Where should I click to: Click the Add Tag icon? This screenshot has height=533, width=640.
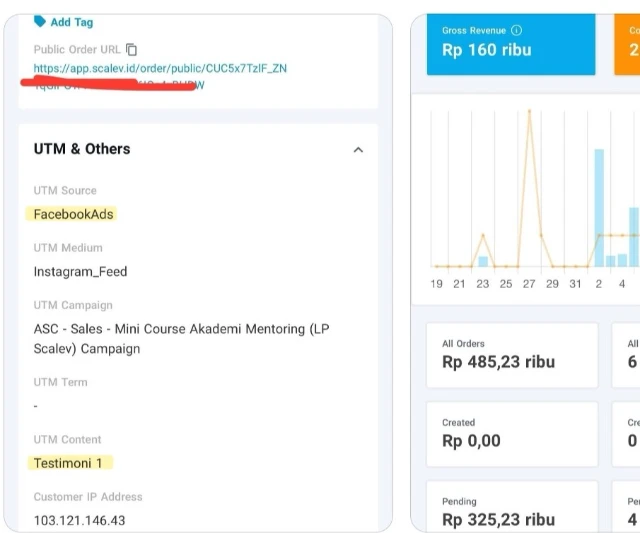40,22
